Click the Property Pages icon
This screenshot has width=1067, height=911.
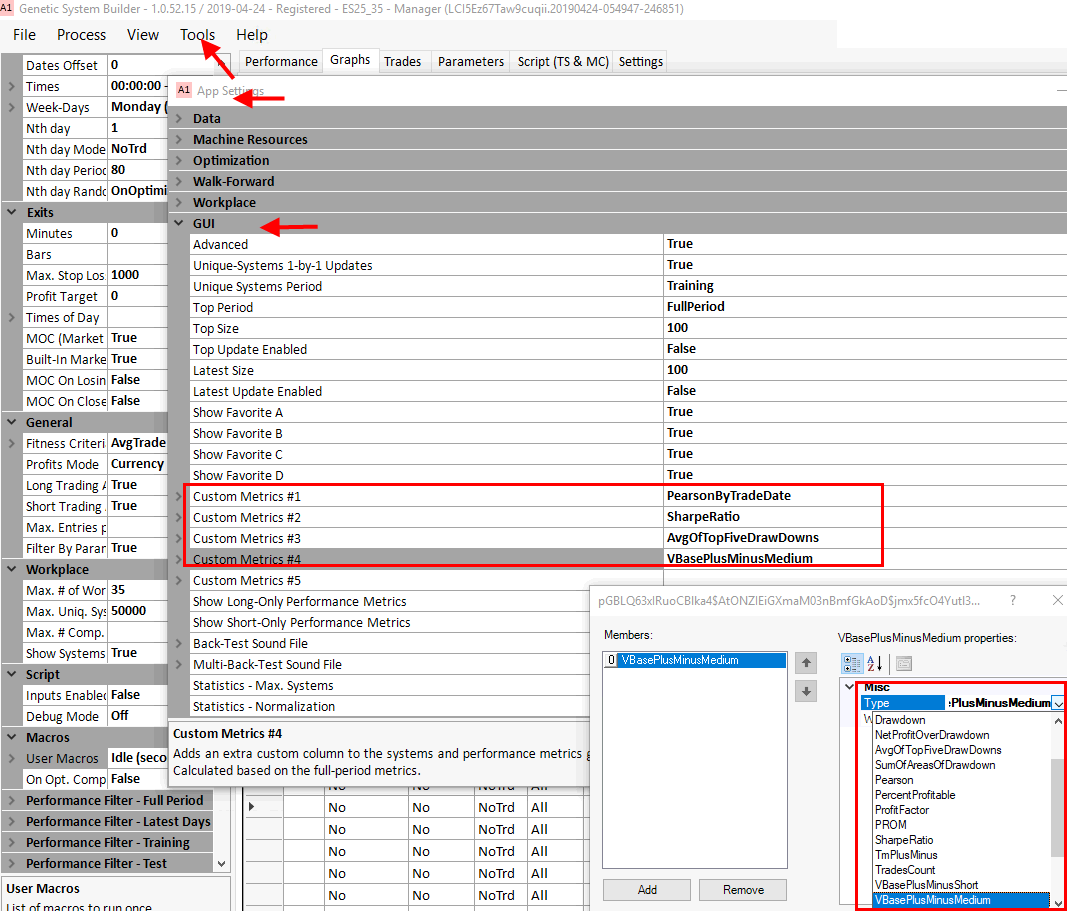tap(904, 663)
